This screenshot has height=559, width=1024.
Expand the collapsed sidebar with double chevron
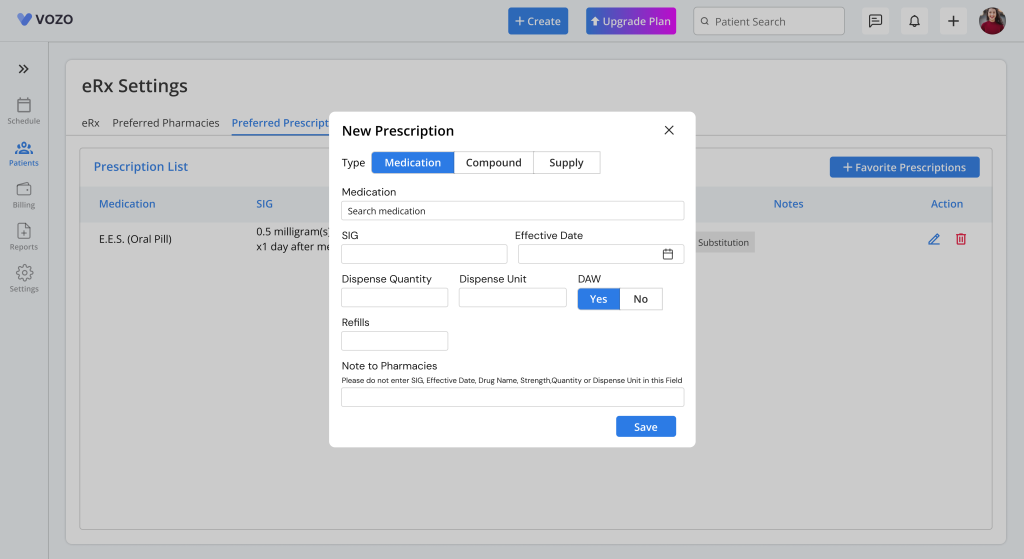click(24, 69)
